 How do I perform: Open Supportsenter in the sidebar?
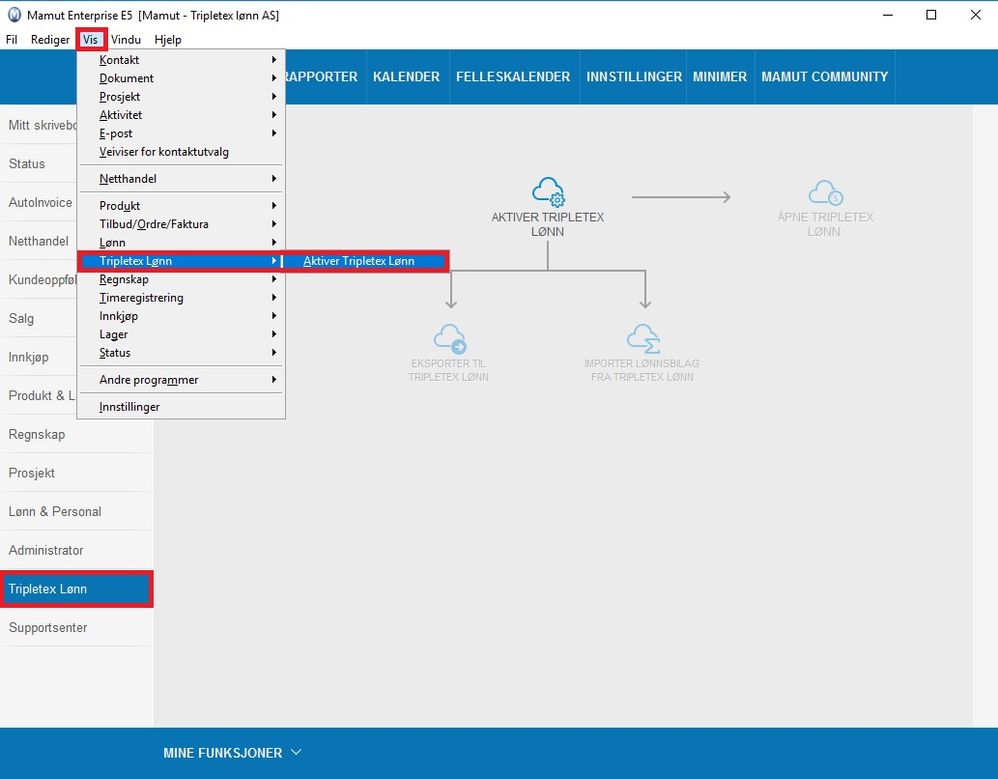tap(76, 628)
